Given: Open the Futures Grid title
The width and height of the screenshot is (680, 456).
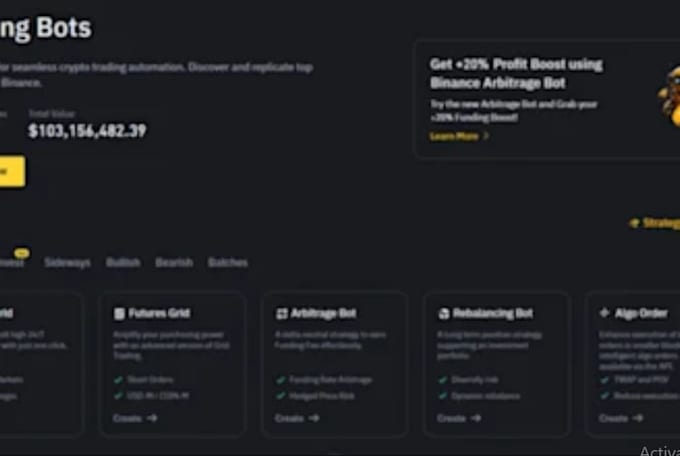Looking at the screenshot, I should coord(159,313).
